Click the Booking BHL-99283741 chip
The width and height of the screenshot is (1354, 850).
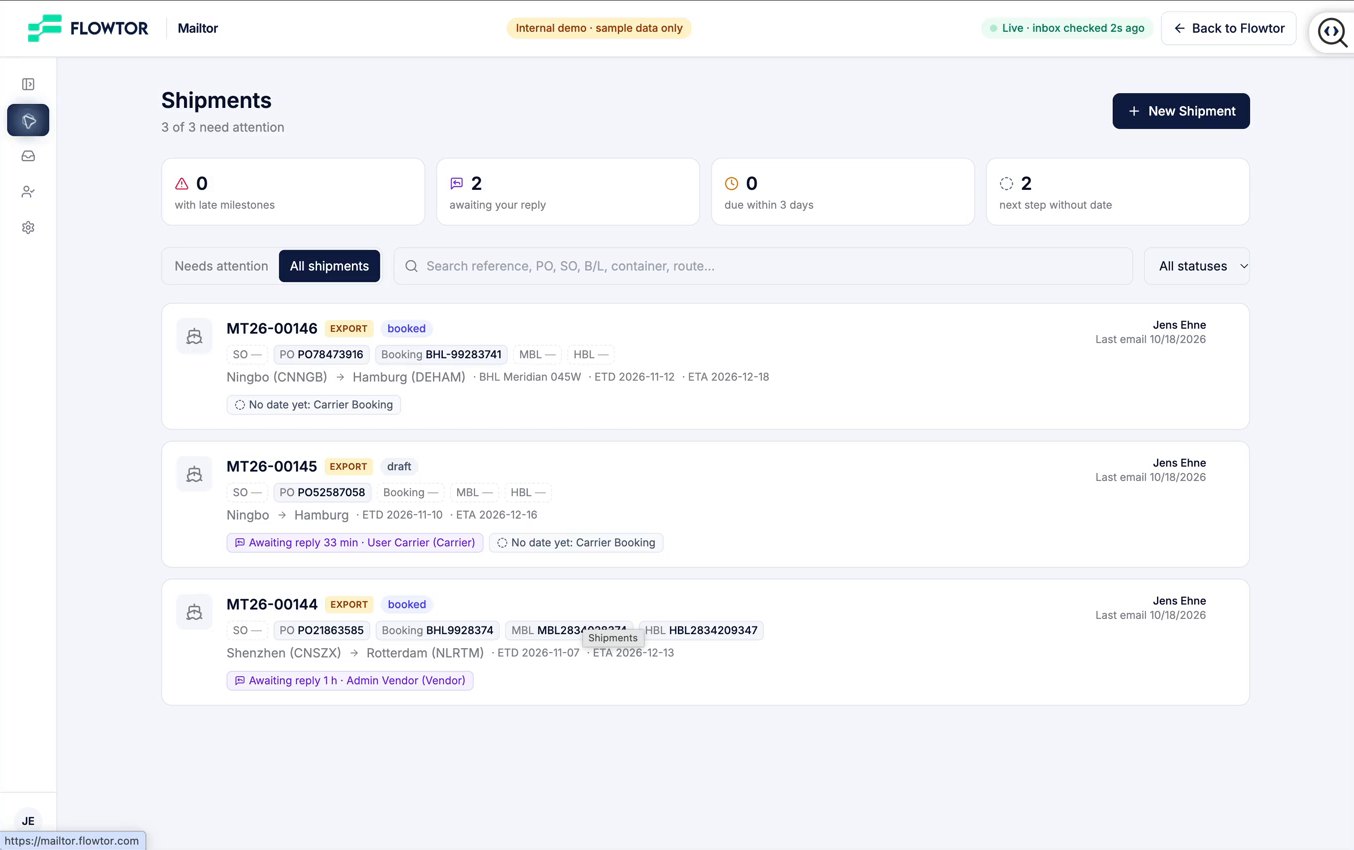coord(441,354)
